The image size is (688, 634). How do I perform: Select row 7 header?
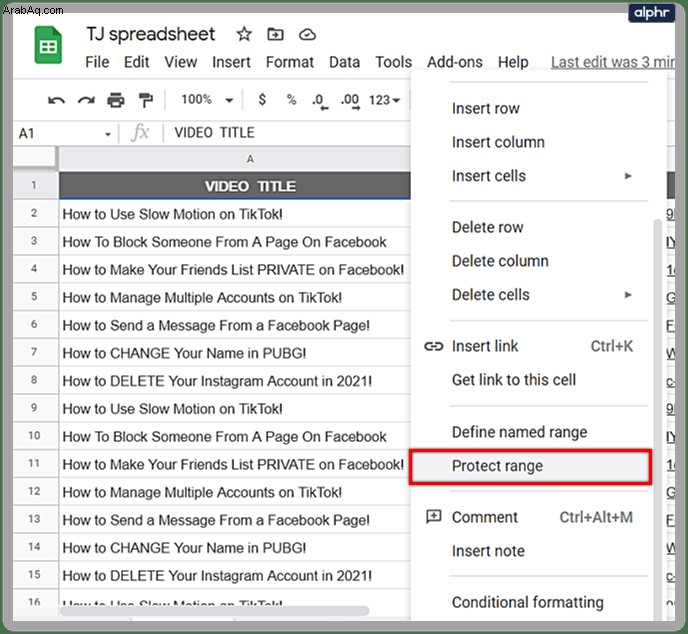(x=35, y=352)
